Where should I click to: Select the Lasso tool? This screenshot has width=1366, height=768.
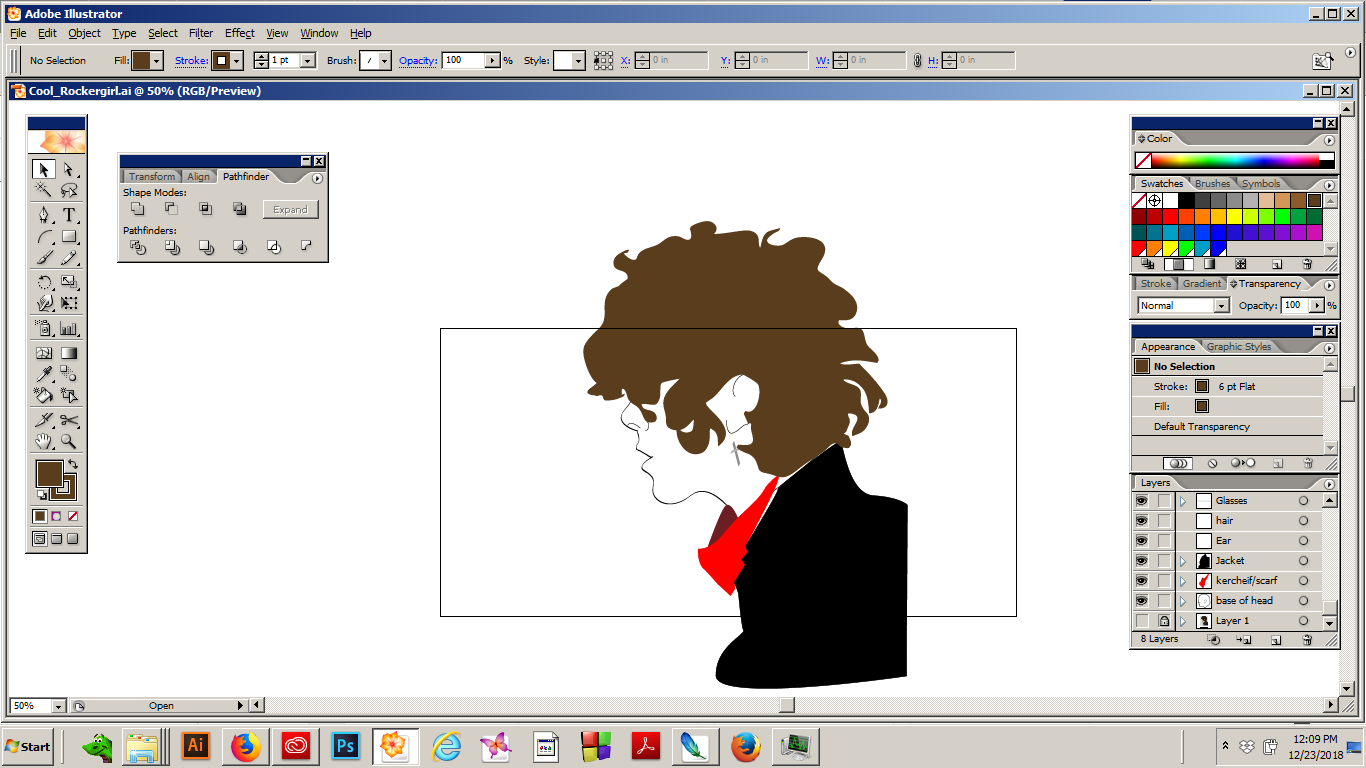69,190
